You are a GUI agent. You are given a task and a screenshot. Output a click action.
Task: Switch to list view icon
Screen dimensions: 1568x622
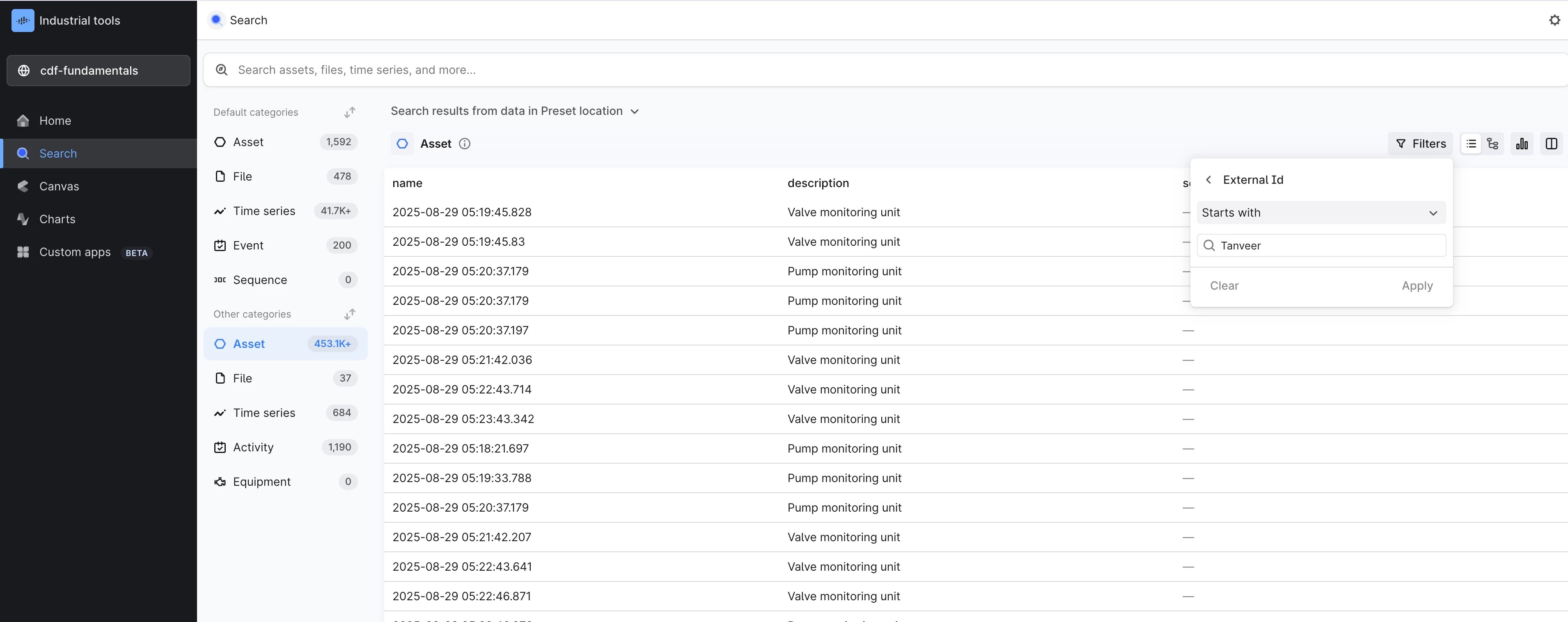(1471, 144)
